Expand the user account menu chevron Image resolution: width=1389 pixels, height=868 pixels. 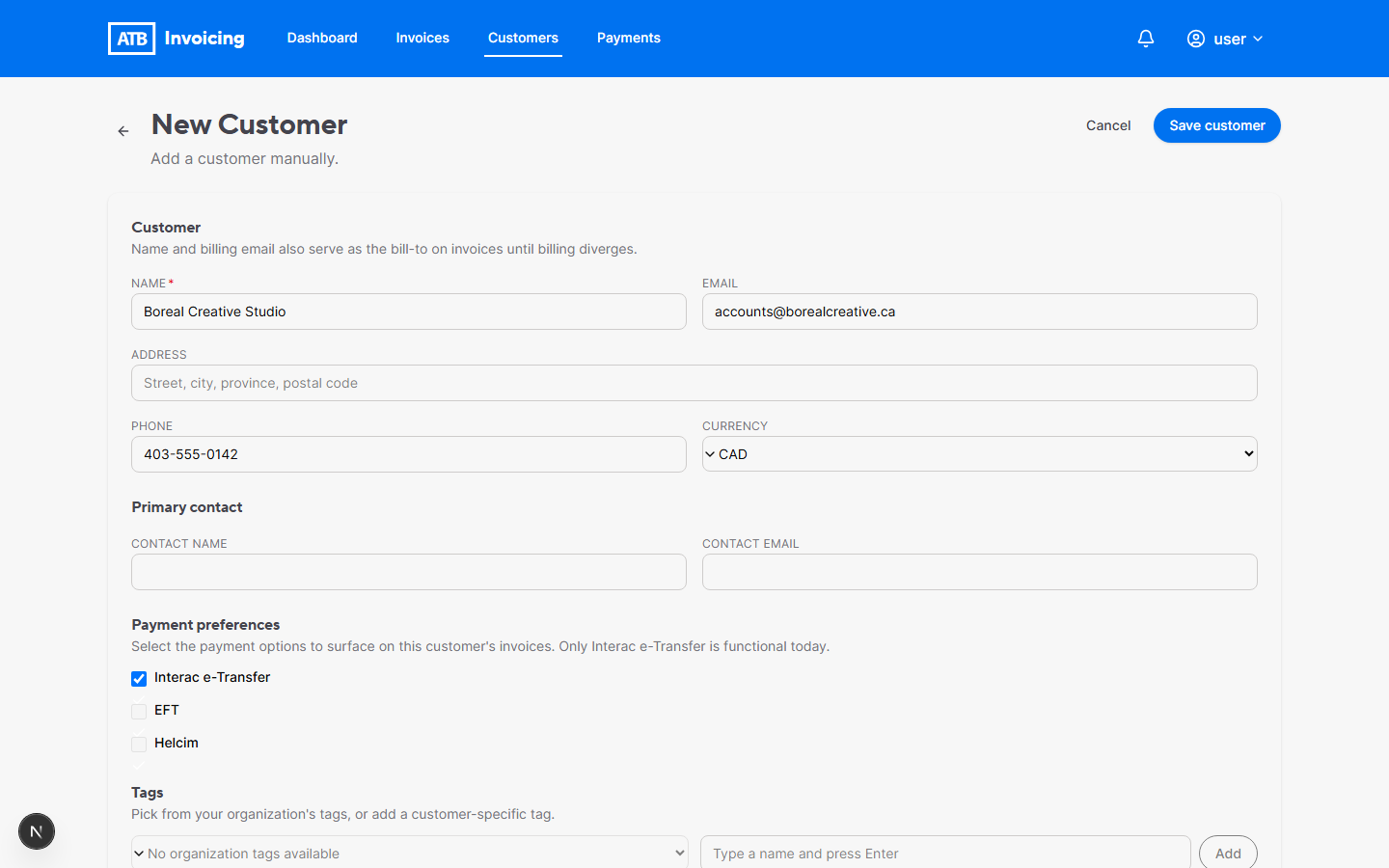click(x=1258, y=39)
